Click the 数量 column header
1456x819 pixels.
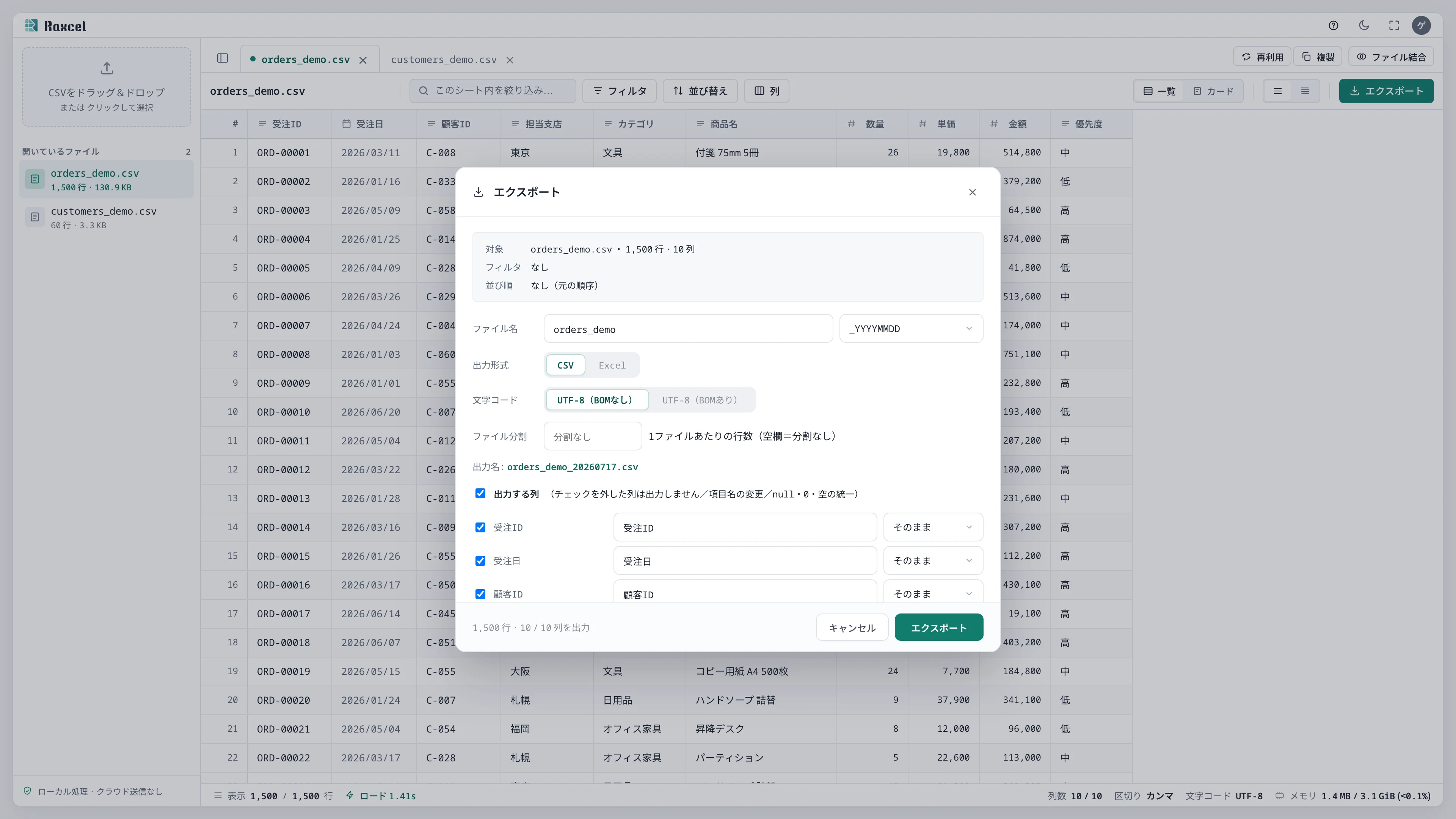click(x=872, y=124)
